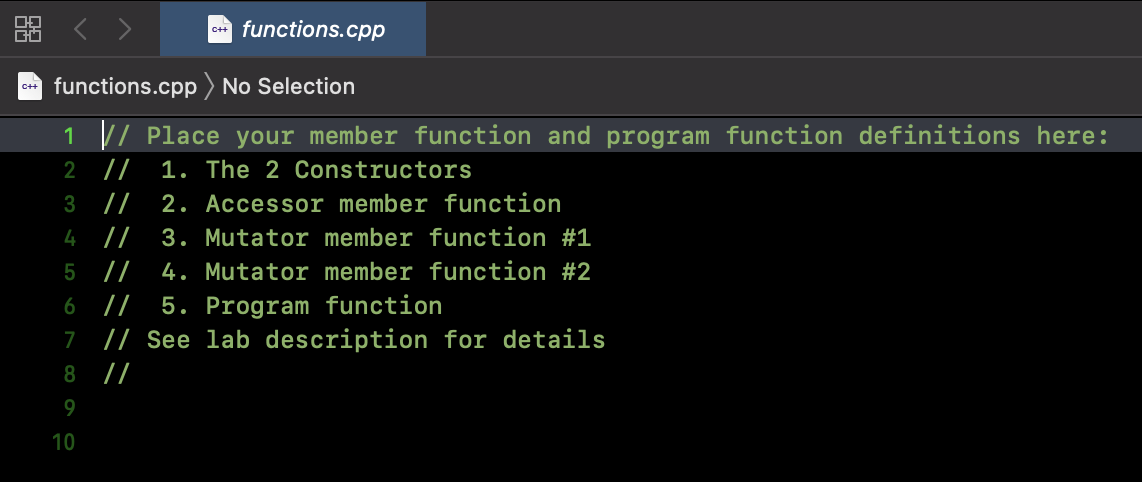1142x482 pixels.
Task: Click the C++ icon in functions.cpp tab
Action: [220, 29]
